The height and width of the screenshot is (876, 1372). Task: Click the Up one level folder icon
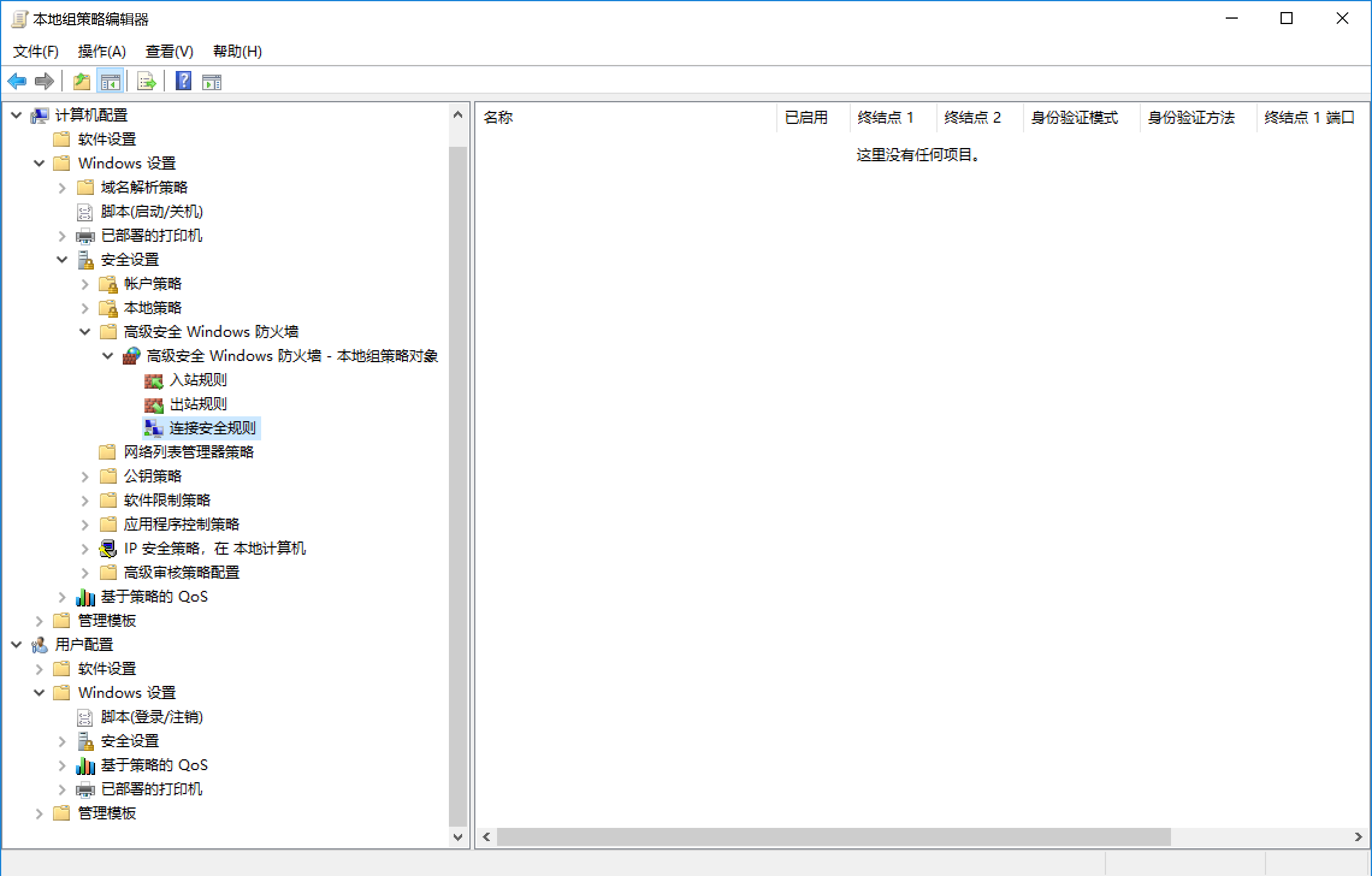point(81,81)
